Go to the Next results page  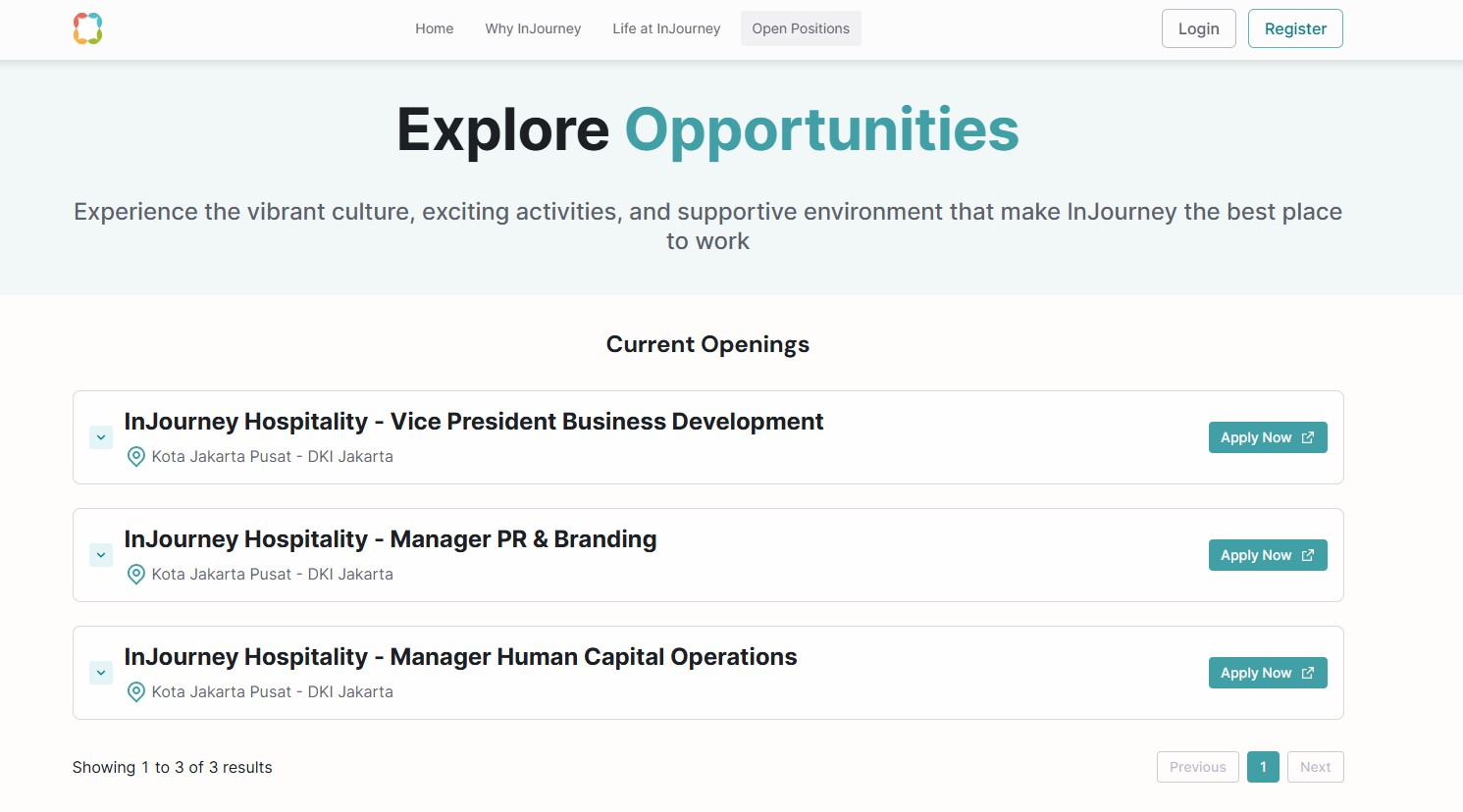point(1315,767)
